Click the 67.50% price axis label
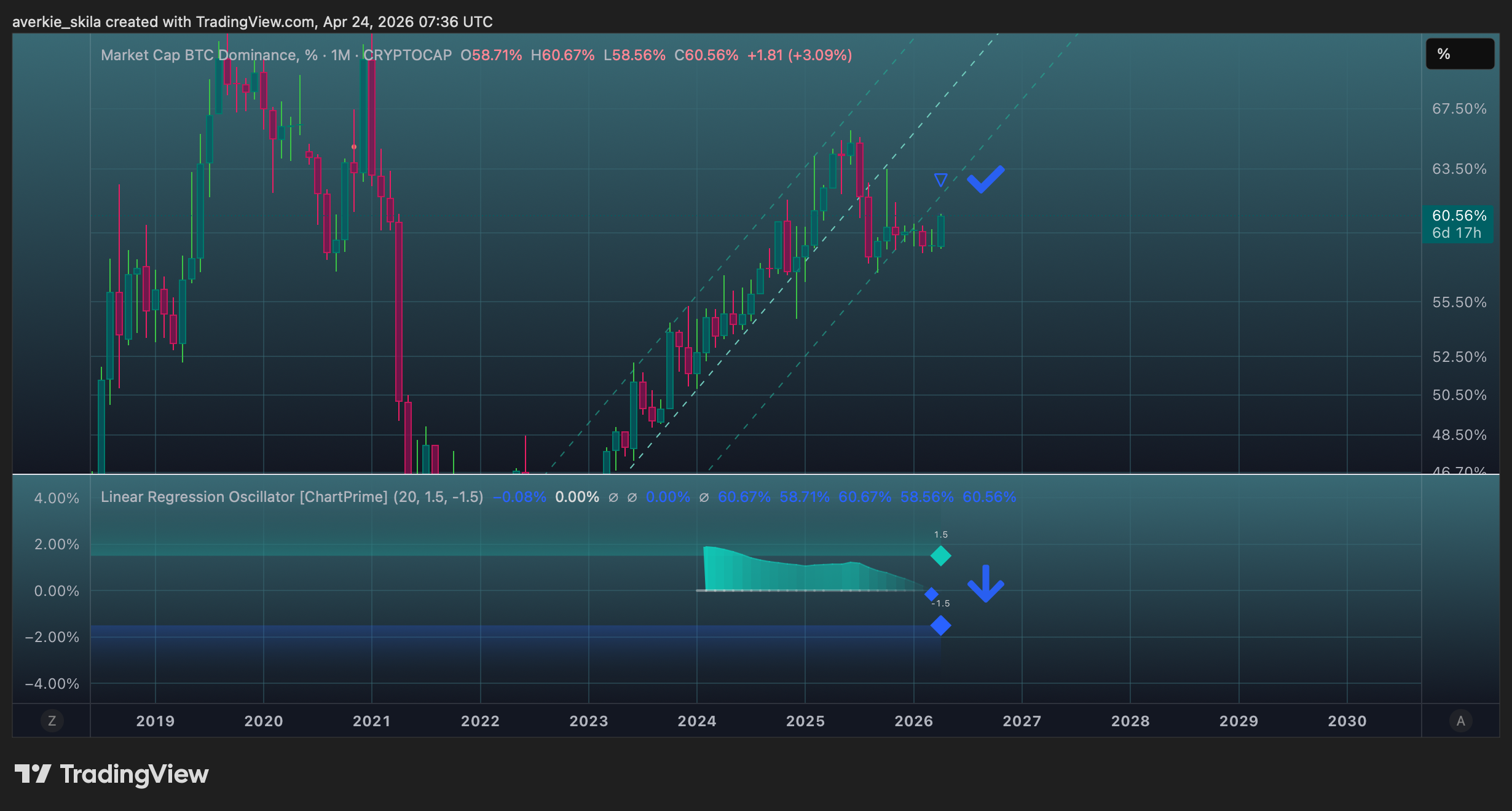This screenshot has height=811, width=1512. (1459, 109)
